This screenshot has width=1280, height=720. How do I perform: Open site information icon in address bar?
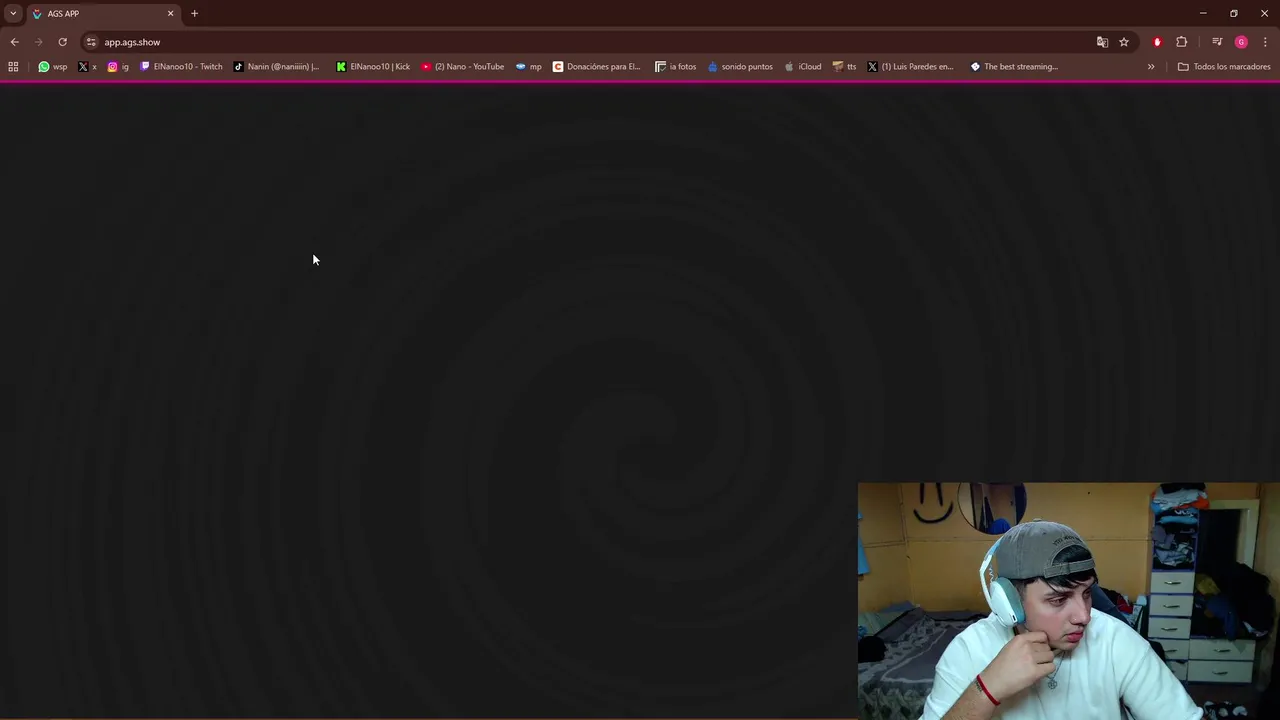pos(91,42)
